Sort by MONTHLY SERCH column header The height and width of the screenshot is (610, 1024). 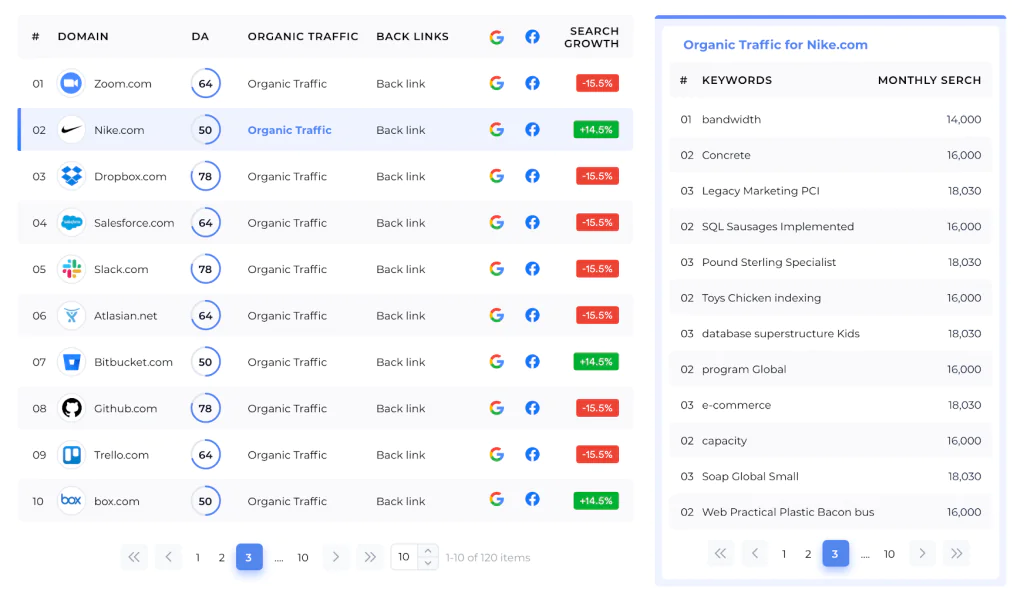[929, 80]
